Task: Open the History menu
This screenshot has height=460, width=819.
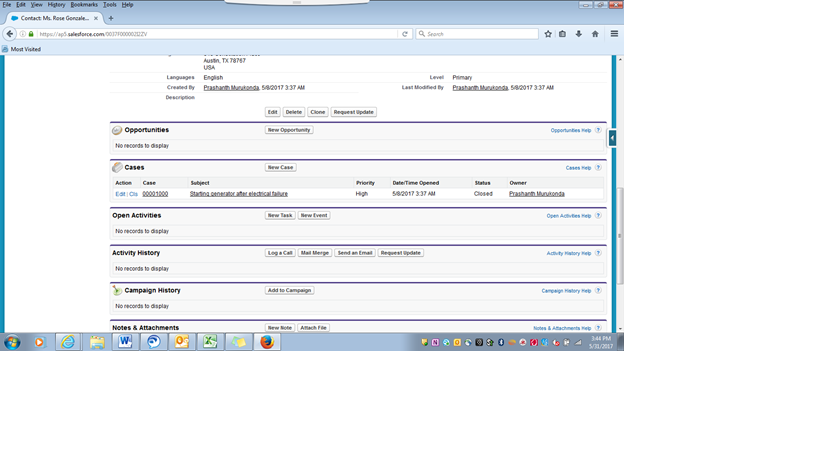Action: (x=56, y=5)
